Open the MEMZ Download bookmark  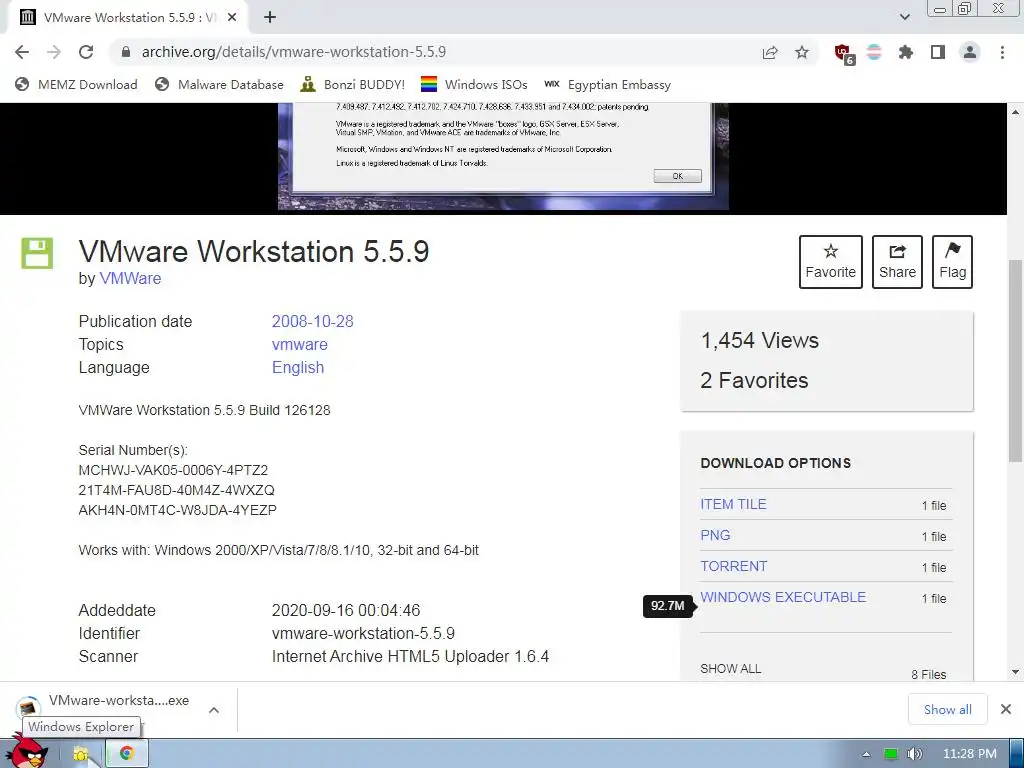click(76, 85)
